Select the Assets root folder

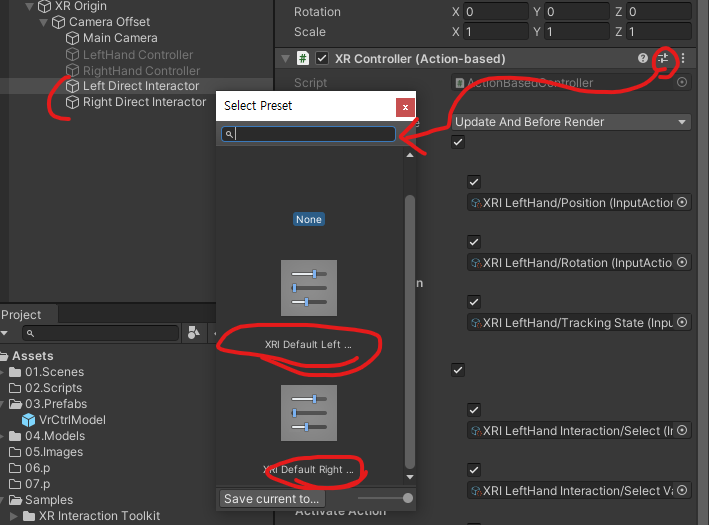(x=27, y=356)
